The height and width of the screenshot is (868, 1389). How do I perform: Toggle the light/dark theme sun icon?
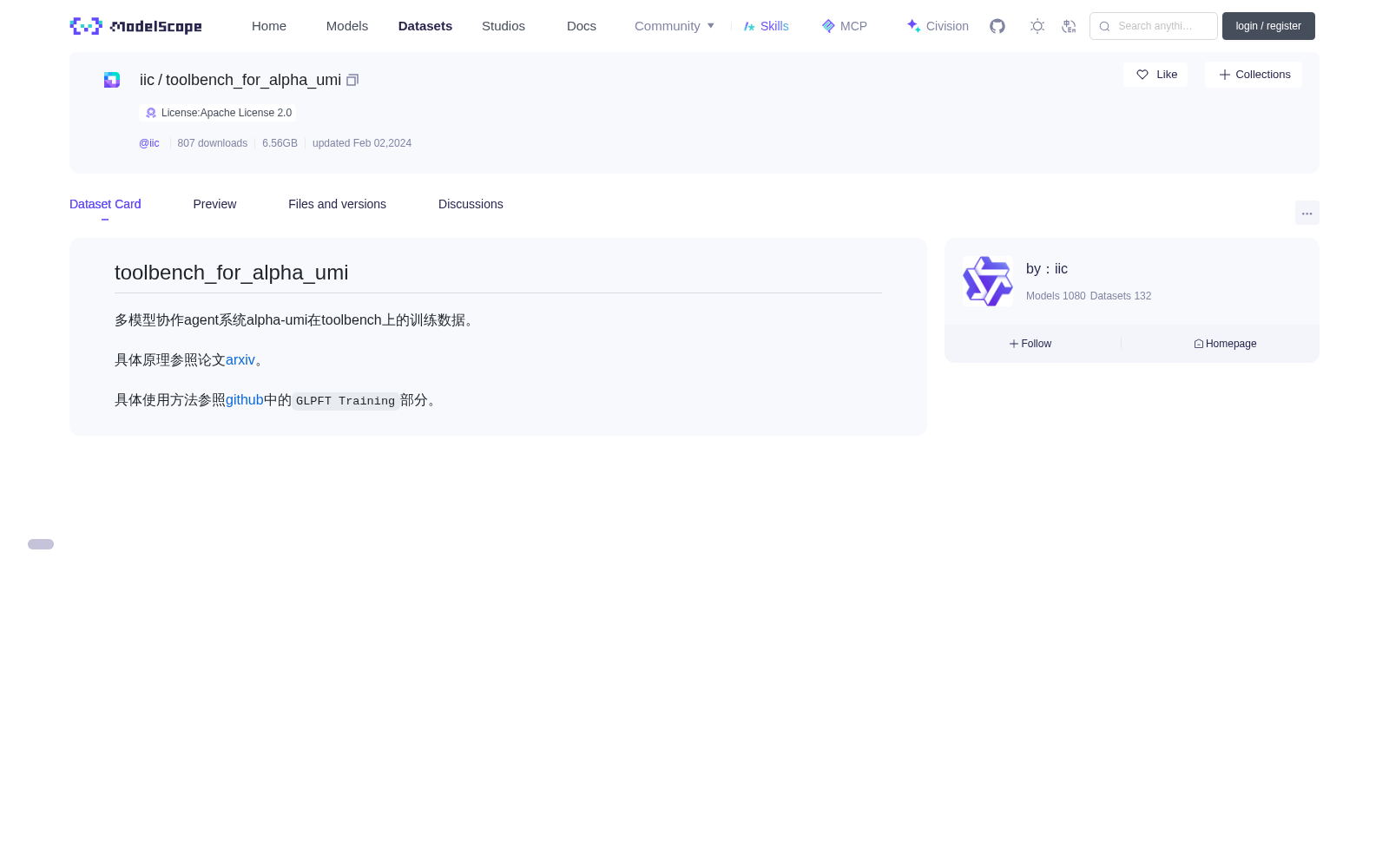[1037, 26]
